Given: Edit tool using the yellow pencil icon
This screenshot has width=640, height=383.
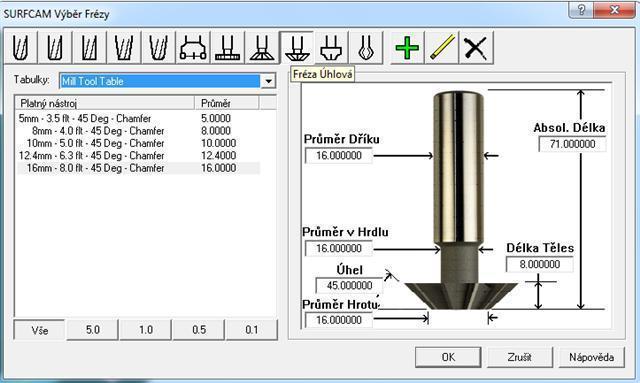Looking at the screenshot, I should click(442, 47).
